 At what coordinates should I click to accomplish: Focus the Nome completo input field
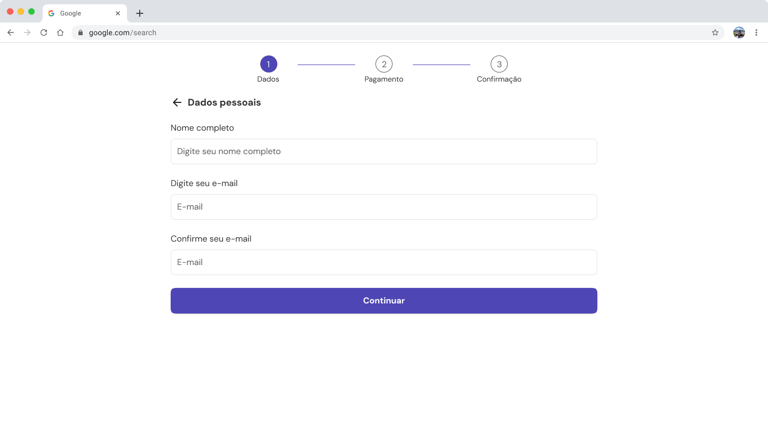(384, 152)
